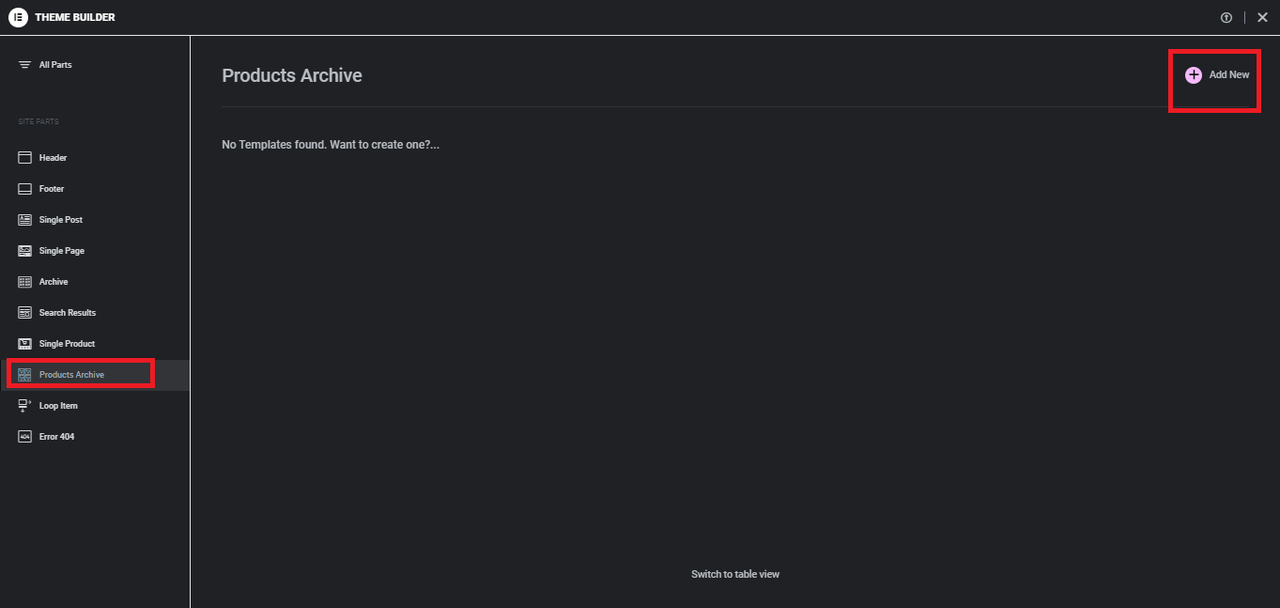Open Single Post templates
The image size is (1280, 608).
pyautogui.click(x=61, y=220)
